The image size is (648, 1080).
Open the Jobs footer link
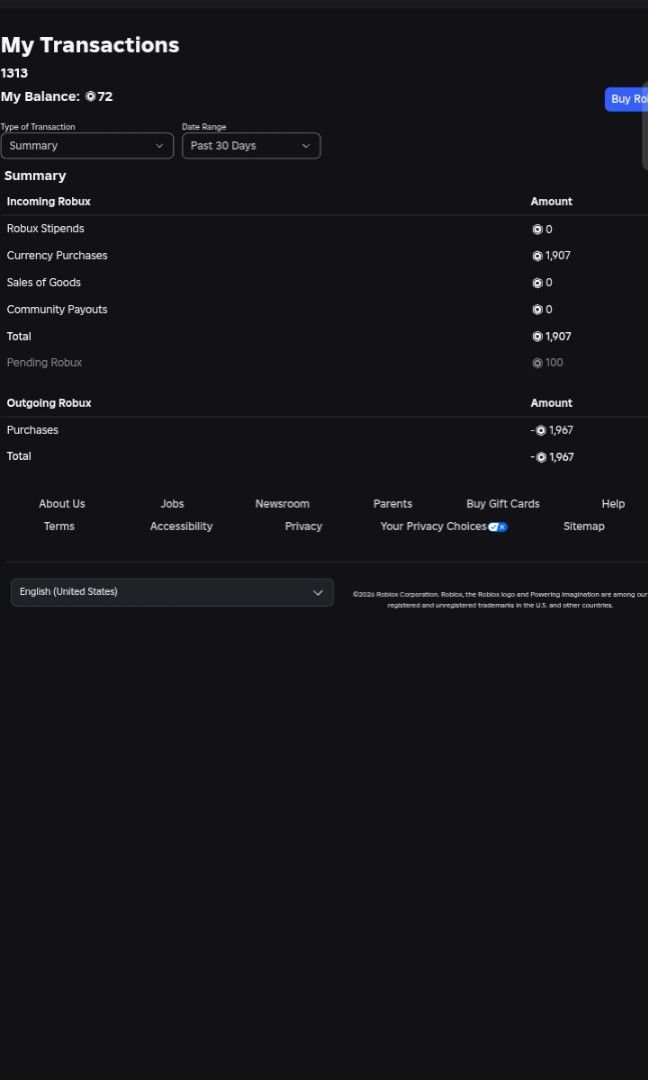click(x=172, y=504)
